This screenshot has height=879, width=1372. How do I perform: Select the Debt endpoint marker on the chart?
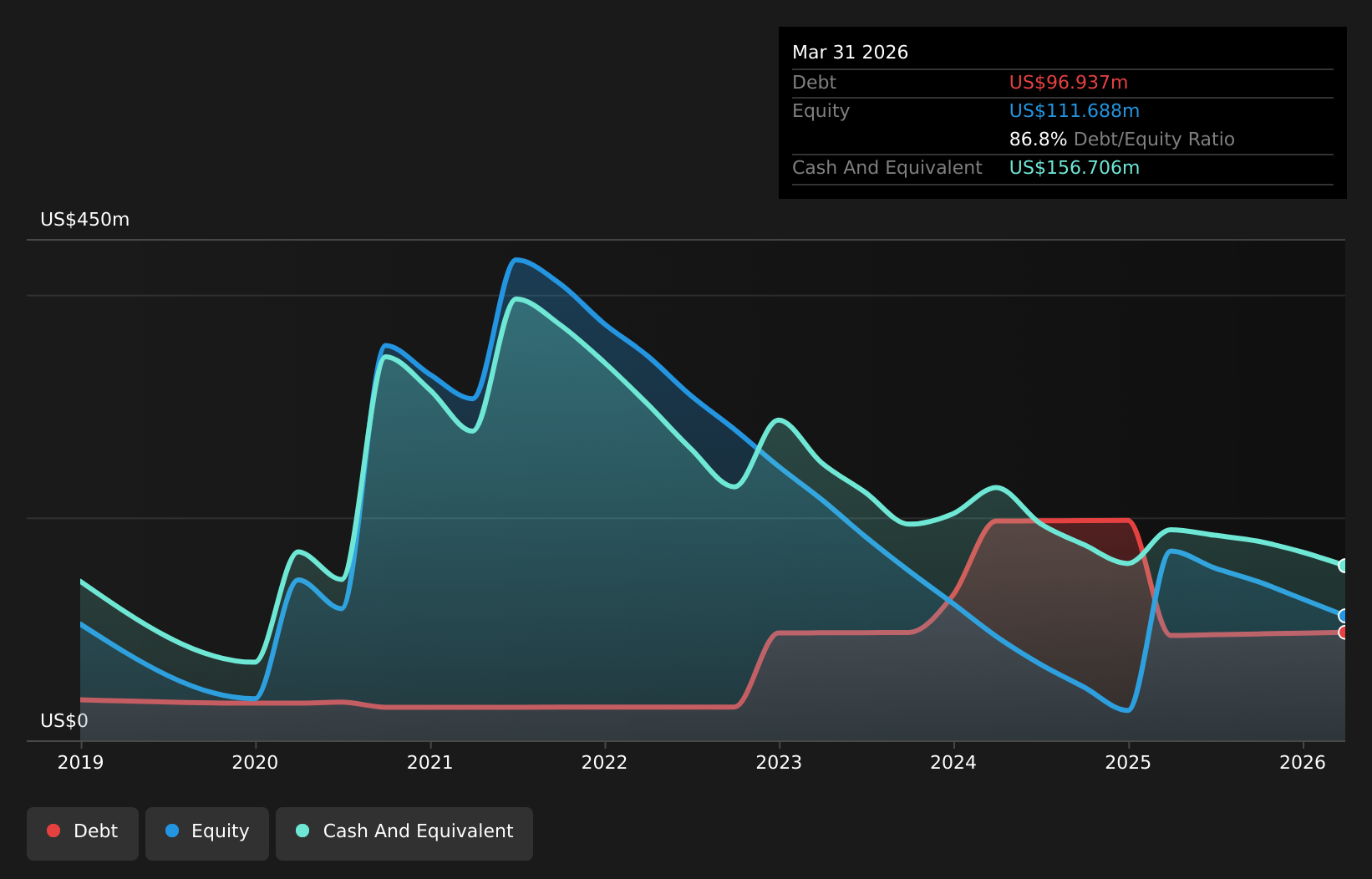[1344, 633]
